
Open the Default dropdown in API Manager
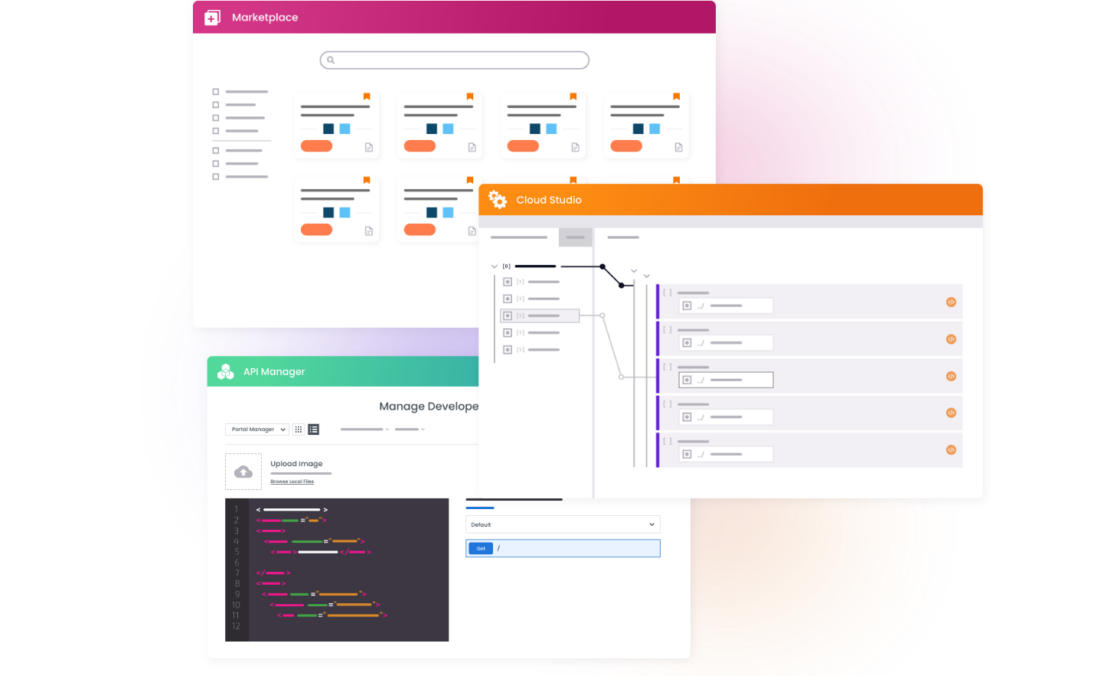click(x=562, y=524)
